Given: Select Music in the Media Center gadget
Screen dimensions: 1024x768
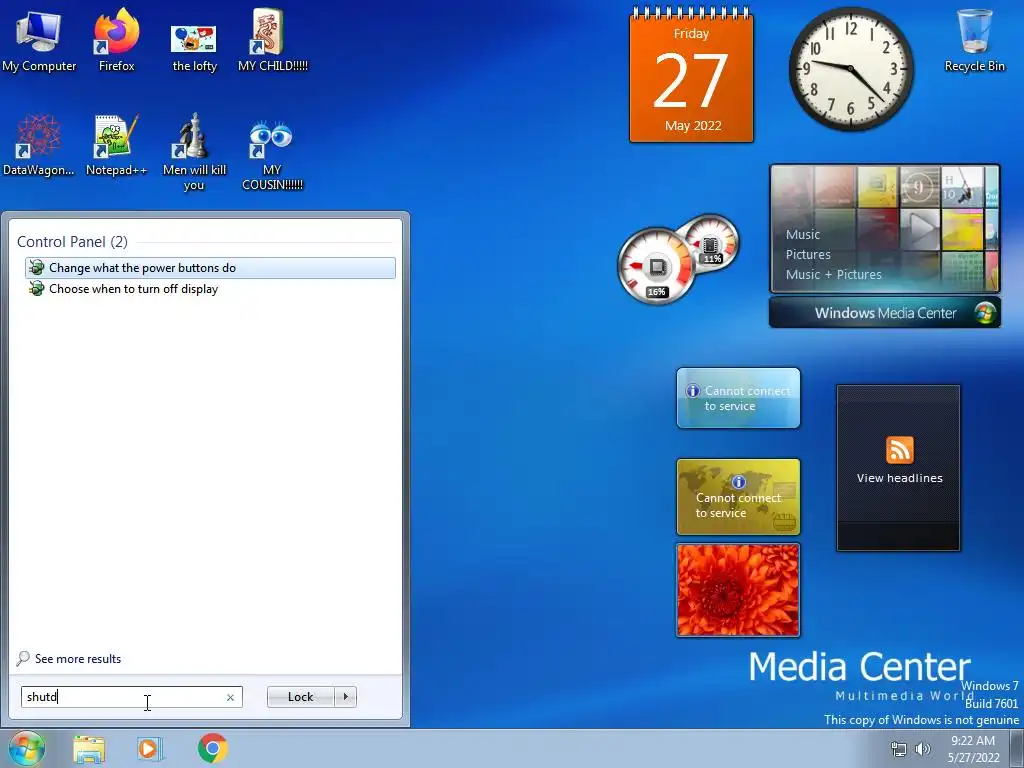Looking at the screenshot, I should (x=803, y=234).
